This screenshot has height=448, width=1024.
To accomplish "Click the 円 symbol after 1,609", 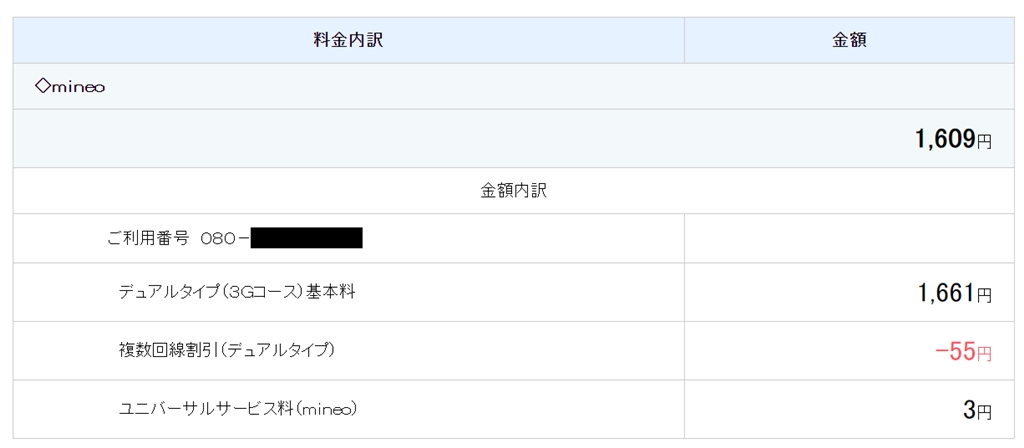I will [984, 143].
